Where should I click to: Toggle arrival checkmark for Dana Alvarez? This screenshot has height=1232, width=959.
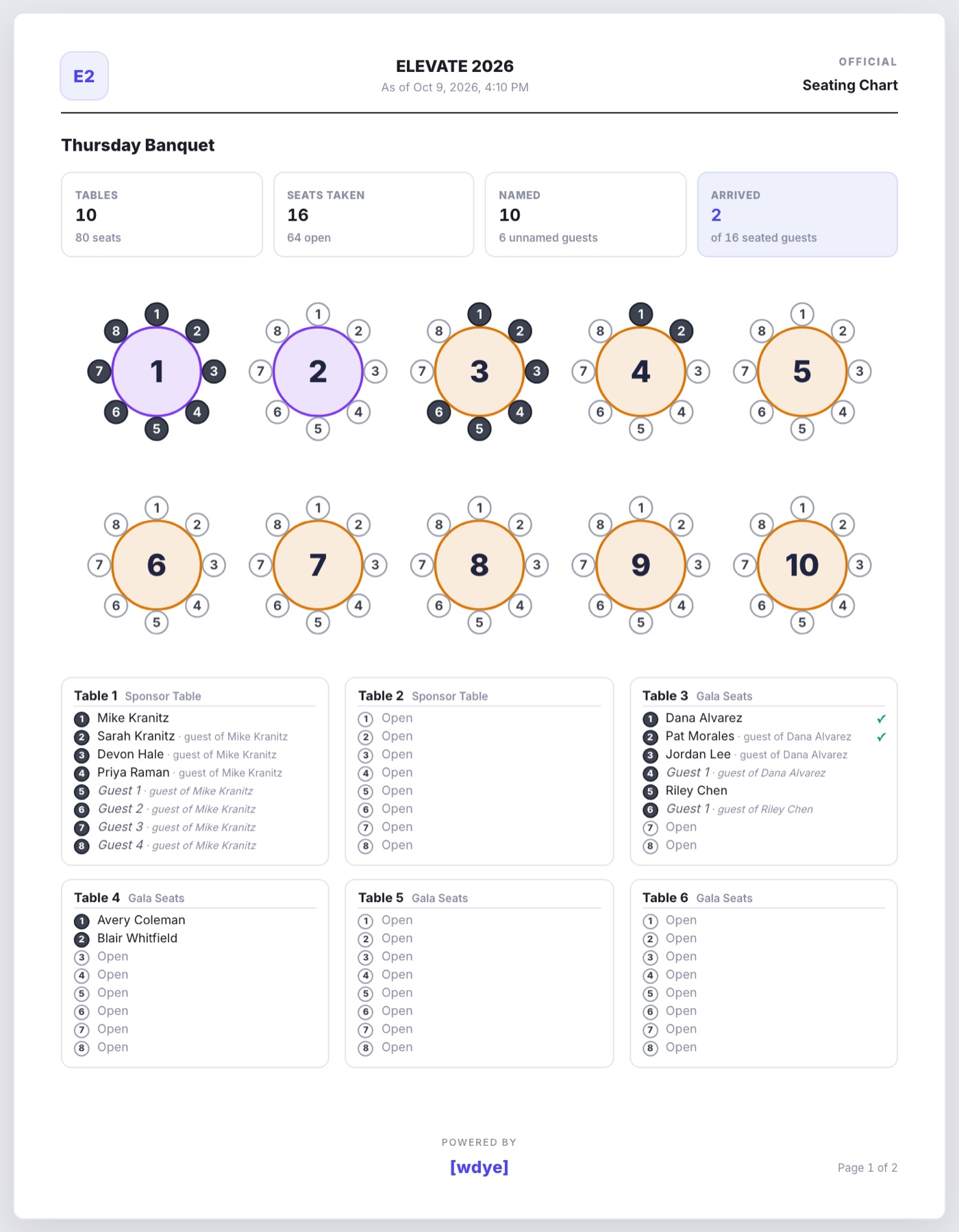(881, 719)
